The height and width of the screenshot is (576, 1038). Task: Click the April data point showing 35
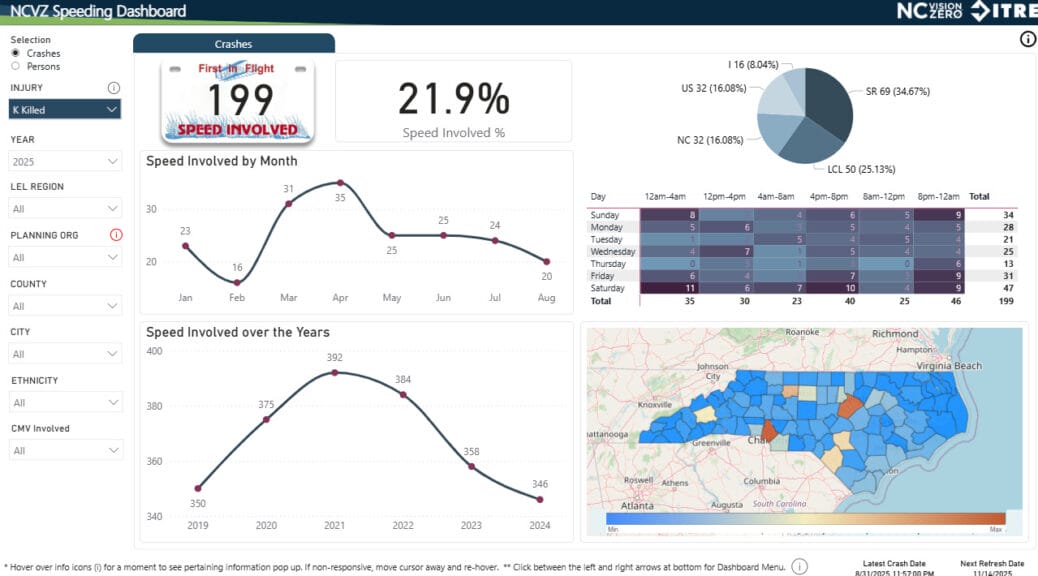(341, 183)
